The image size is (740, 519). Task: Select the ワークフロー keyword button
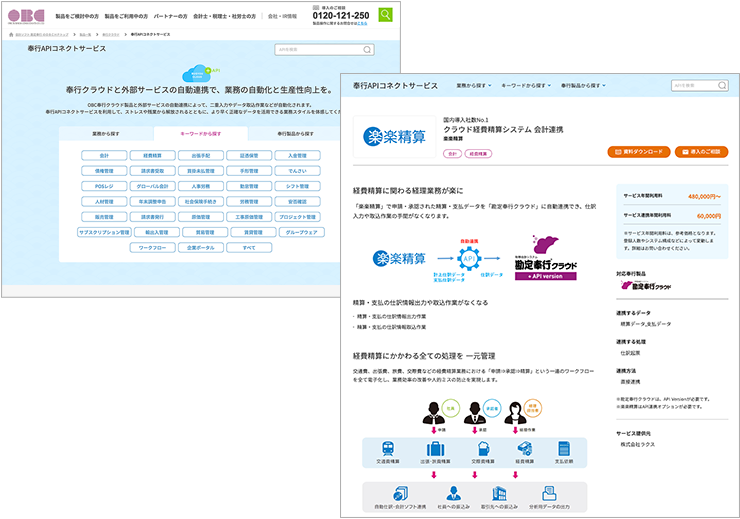click(152, 248)
